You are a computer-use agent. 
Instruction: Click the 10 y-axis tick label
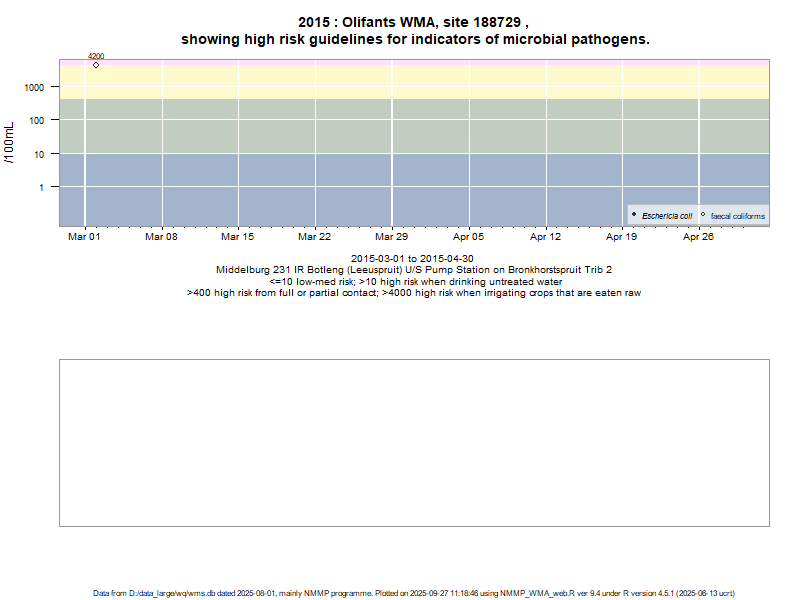40,153
